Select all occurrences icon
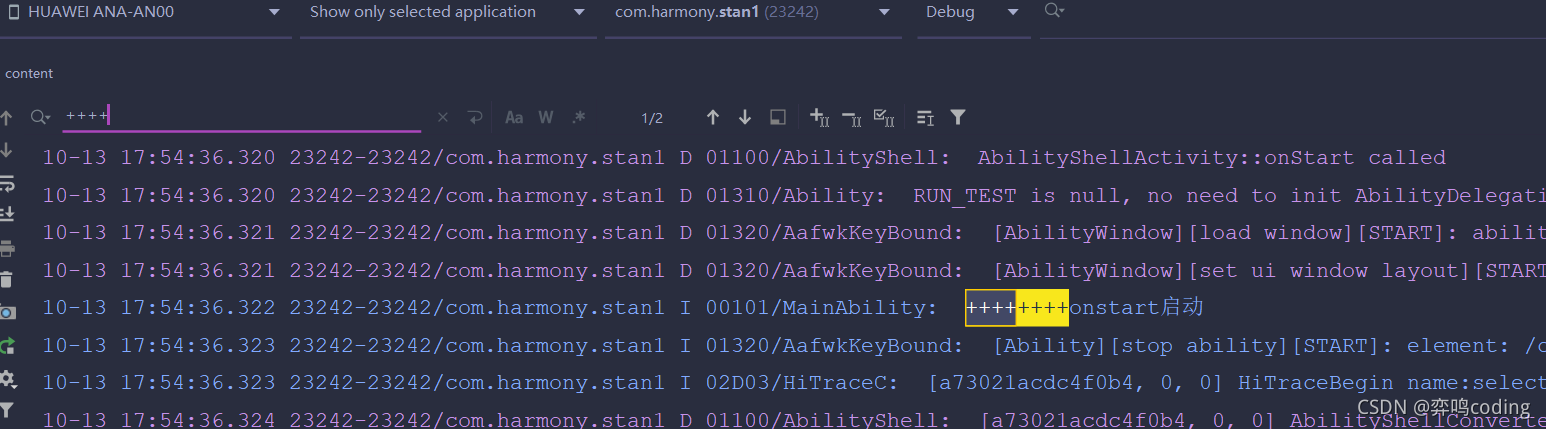The image size is (1546, 429). pyautogui.click(x=884, y=118)
